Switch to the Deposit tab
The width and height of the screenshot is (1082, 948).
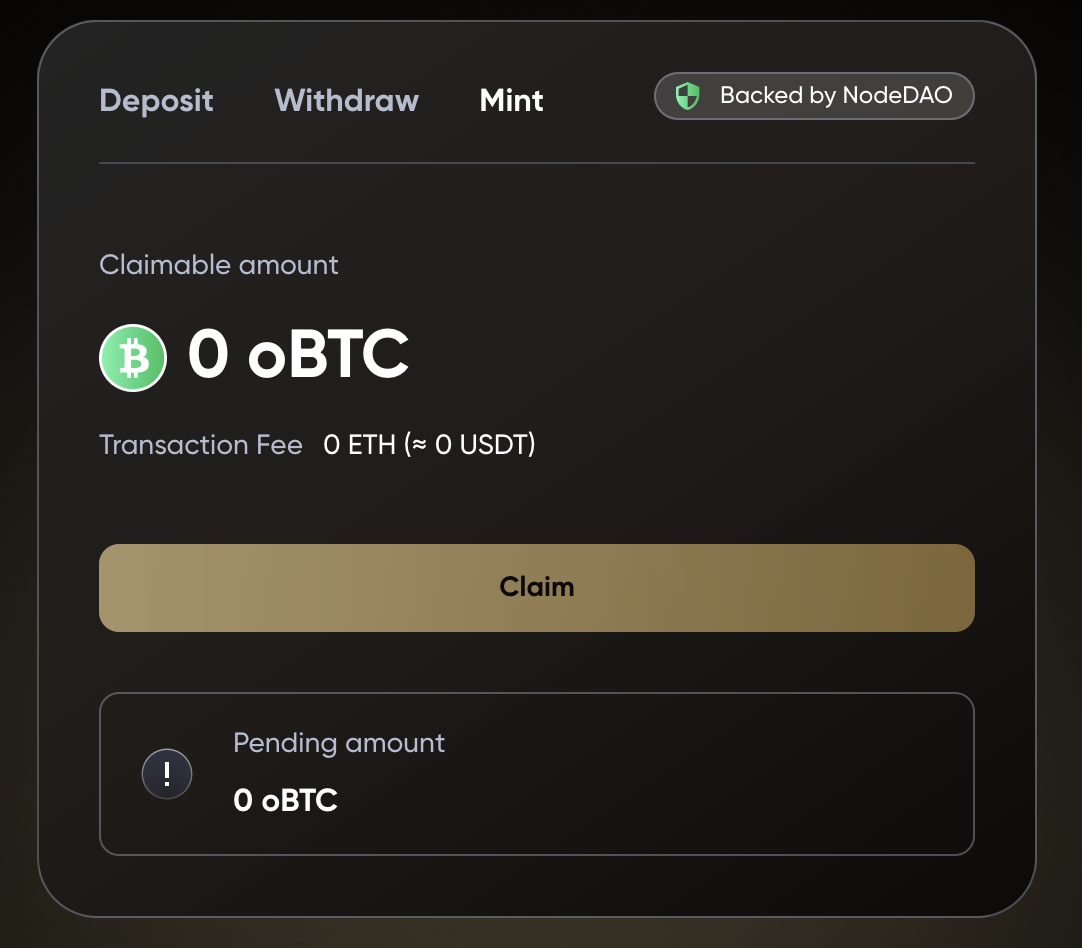[157, 101]
